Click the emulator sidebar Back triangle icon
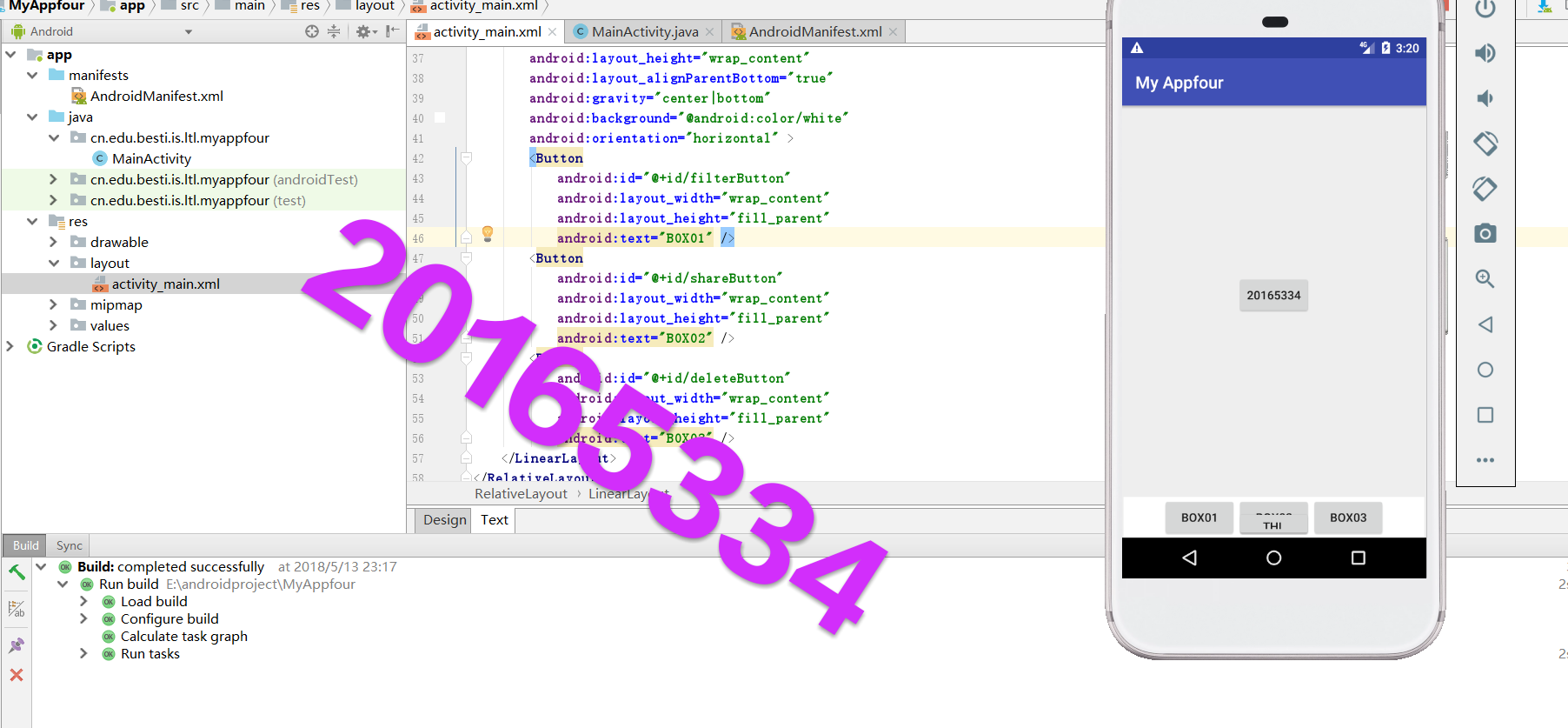The height and width of the screenshot is (728, 1568). coord(1485,324)
